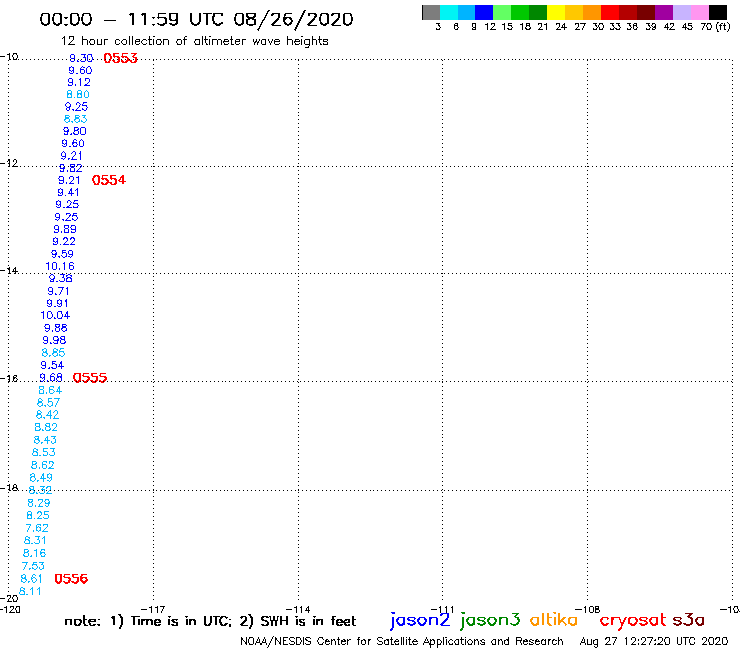The height and width of the screenshot is (650, 740).
Task: Select the 8.80 wave height reading
Action: tap(78, 94)
